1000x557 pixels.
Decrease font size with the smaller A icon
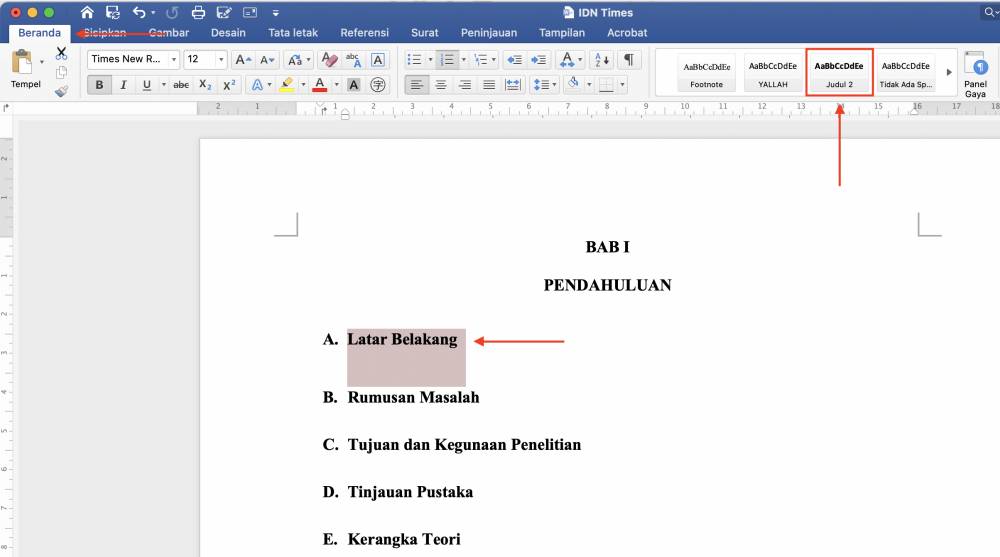coord(267,59)
